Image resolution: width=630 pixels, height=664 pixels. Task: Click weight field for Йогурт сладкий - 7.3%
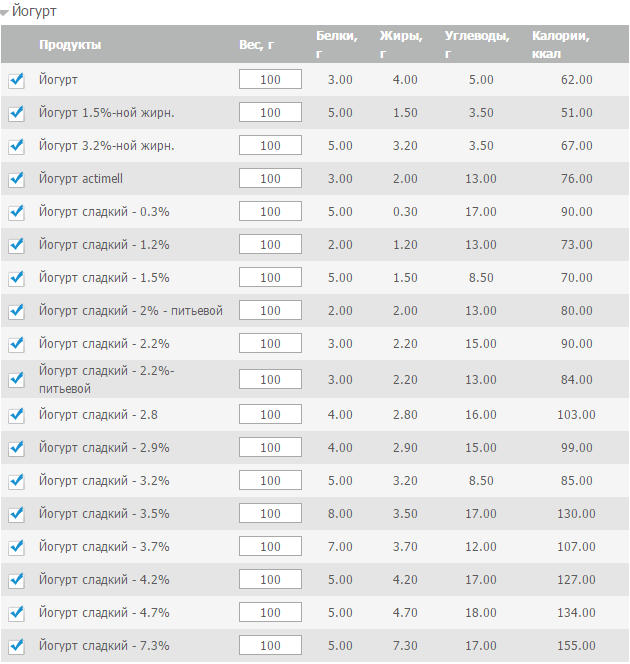point(270,645)
